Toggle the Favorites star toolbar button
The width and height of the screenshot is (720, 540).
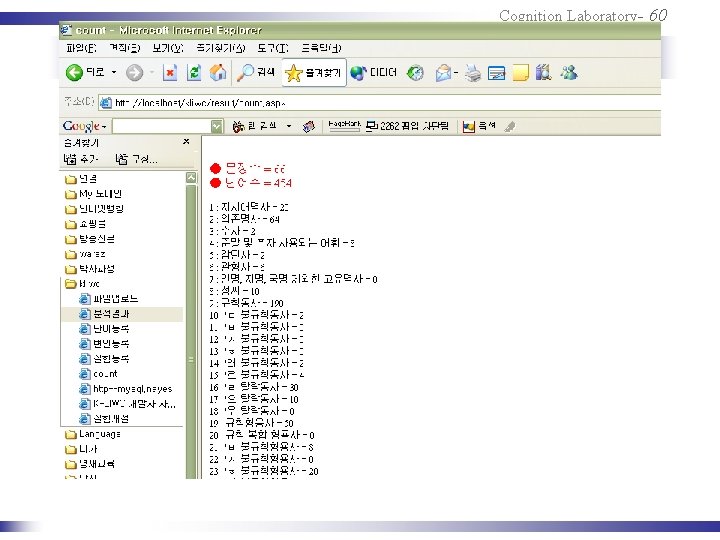coord(314,73)
